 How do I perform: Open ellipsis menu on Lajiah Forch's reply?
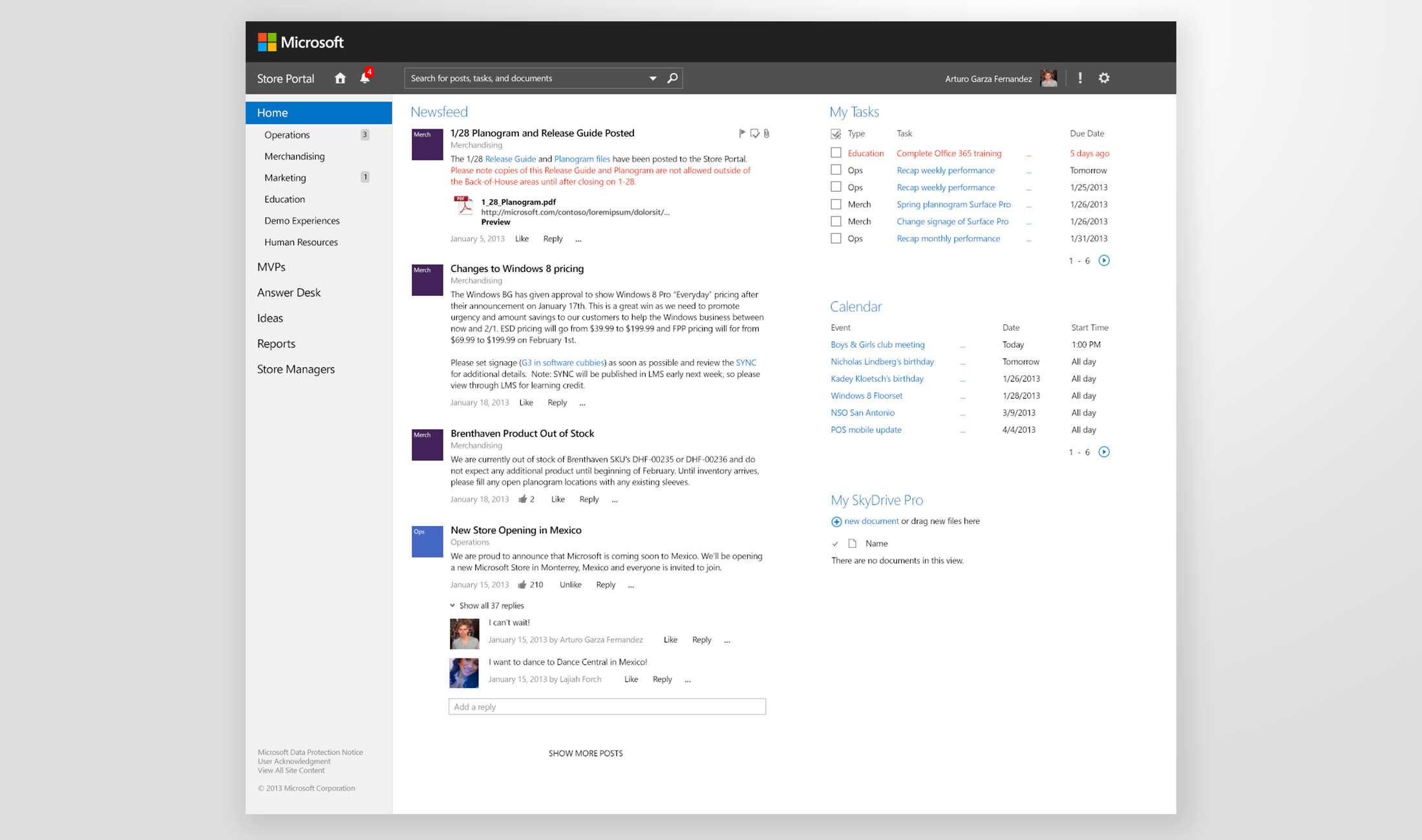pyautogui.click(x=688, y=680)
